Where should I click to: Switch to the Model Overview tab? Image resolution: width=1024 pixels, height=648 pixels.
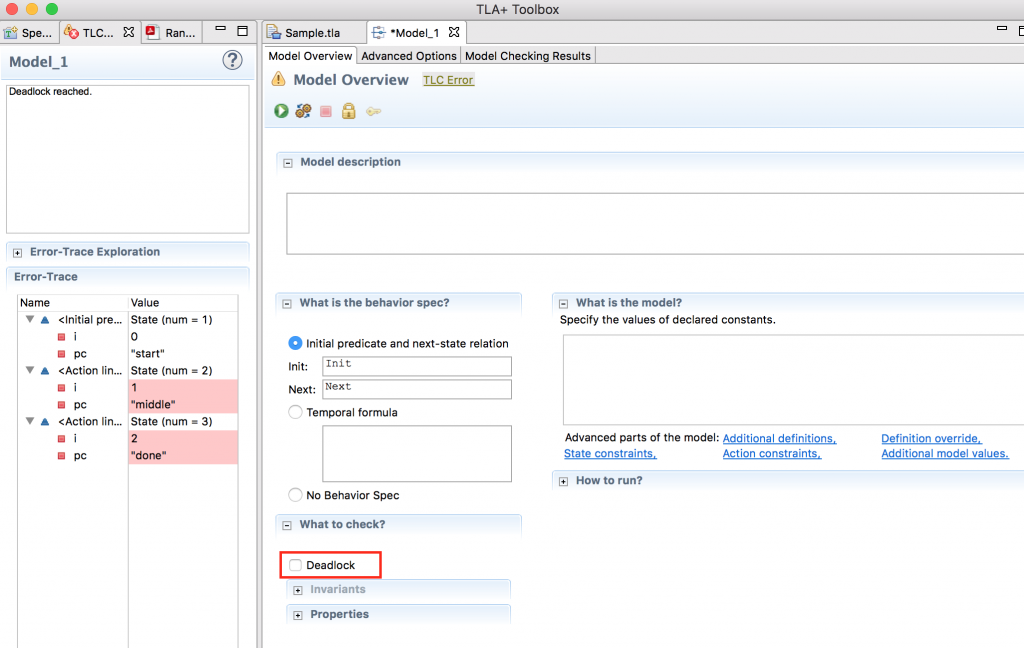pos(310,56)
